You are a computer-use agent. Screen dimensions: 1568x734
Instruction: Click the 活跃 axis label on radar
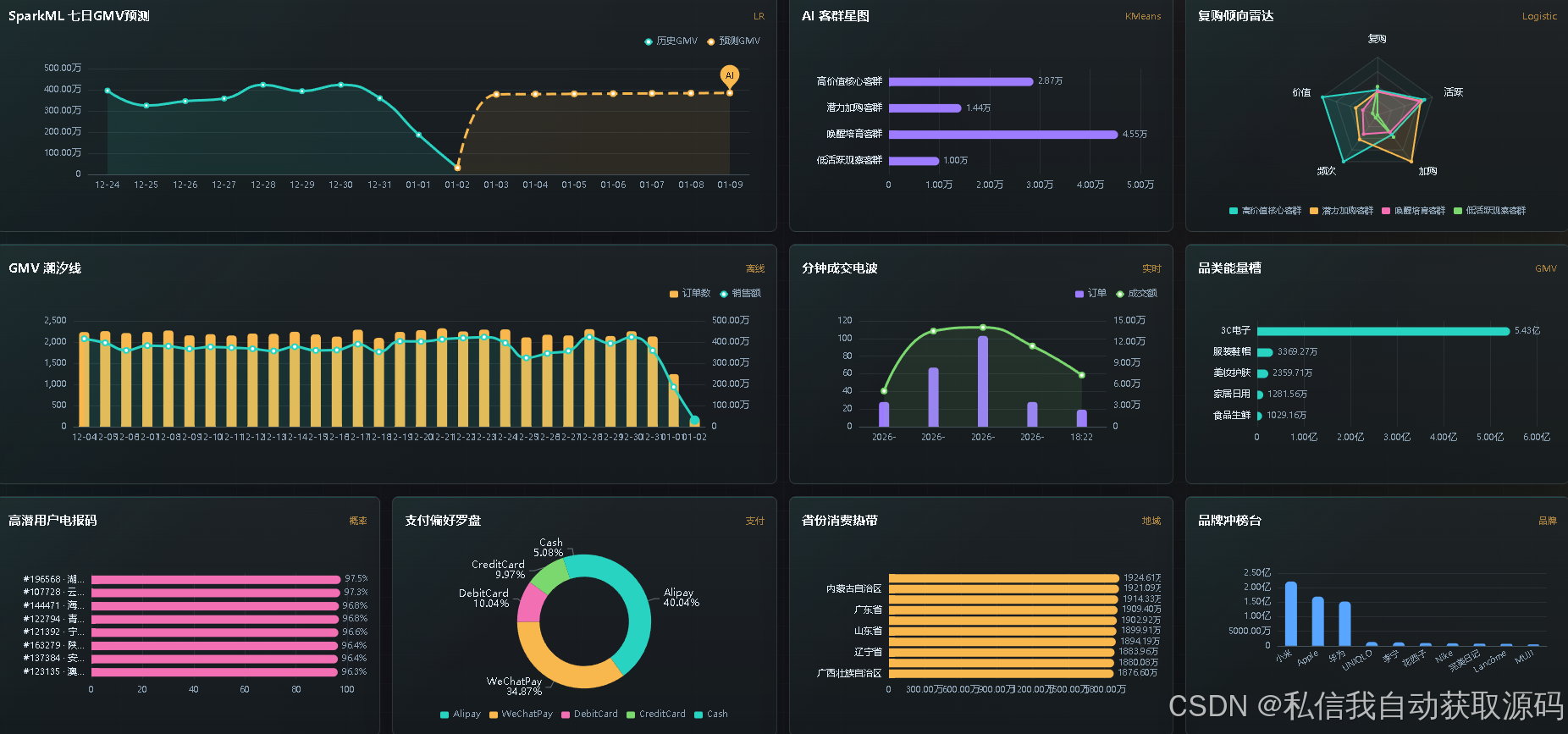click(x=1454, y=92)
